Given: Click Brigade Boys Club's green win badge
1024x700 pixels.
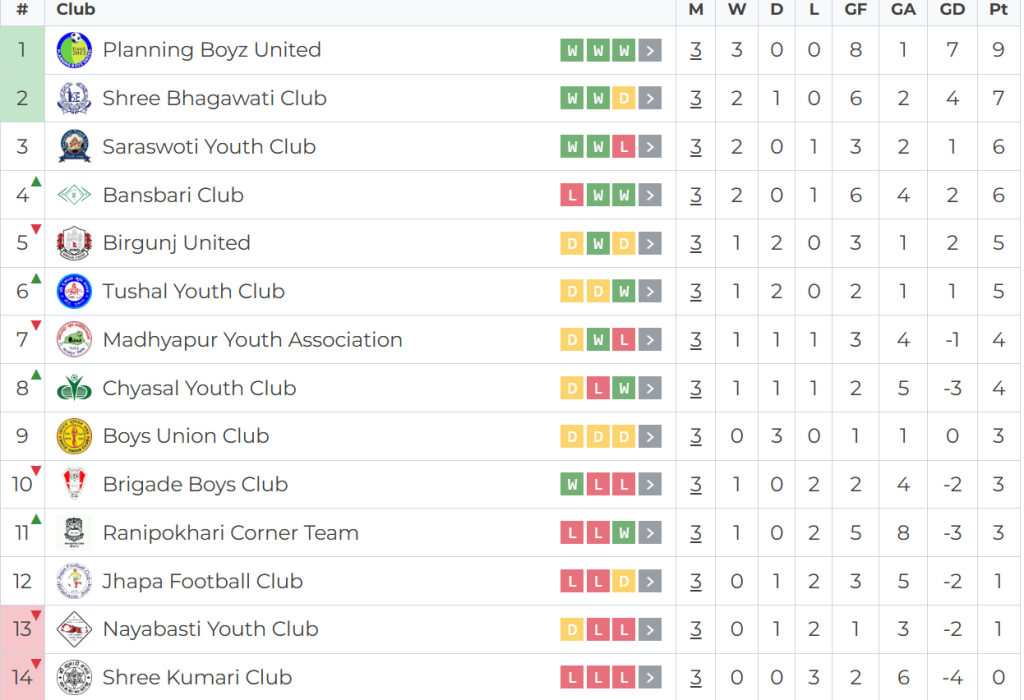Looking at the screenshot, I should point(572,485).
